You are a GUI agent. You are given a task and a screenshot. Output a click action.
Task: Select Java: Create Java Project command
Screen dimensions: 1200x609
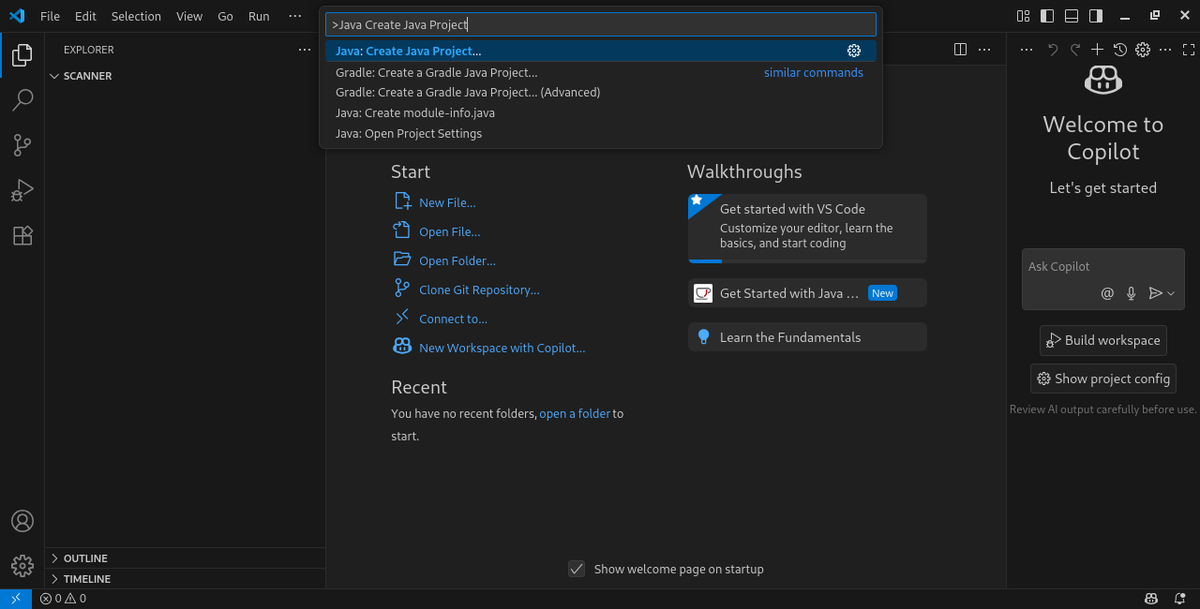[x=600, y=51]
